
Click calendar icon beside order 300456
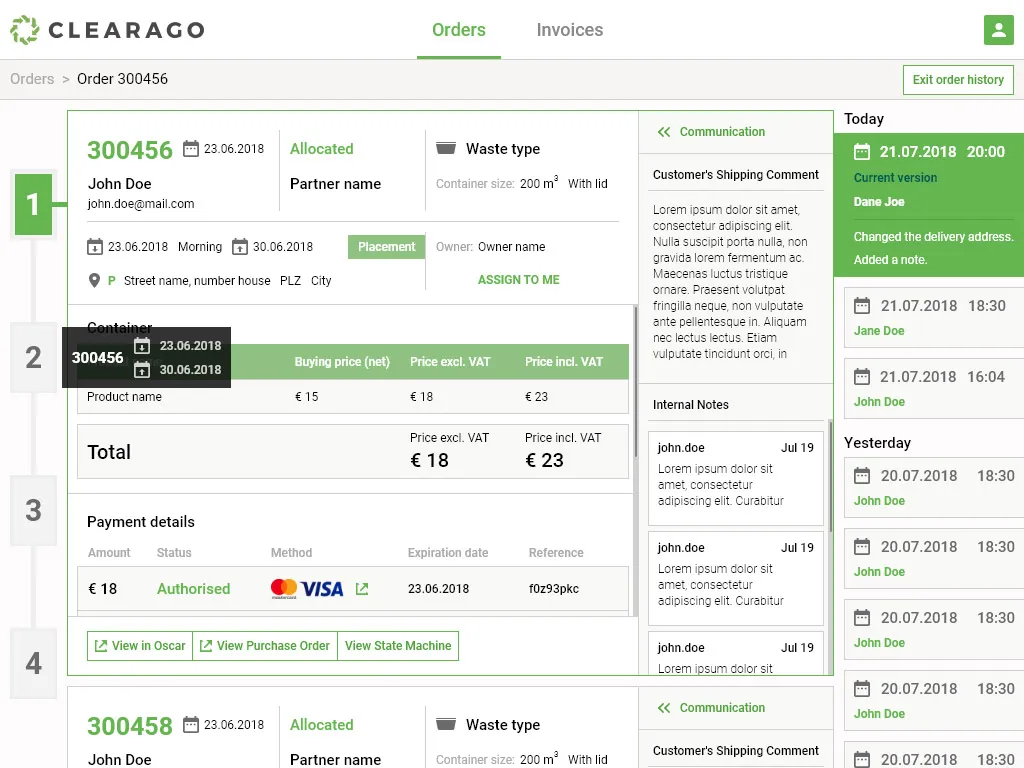coord(191,149)
